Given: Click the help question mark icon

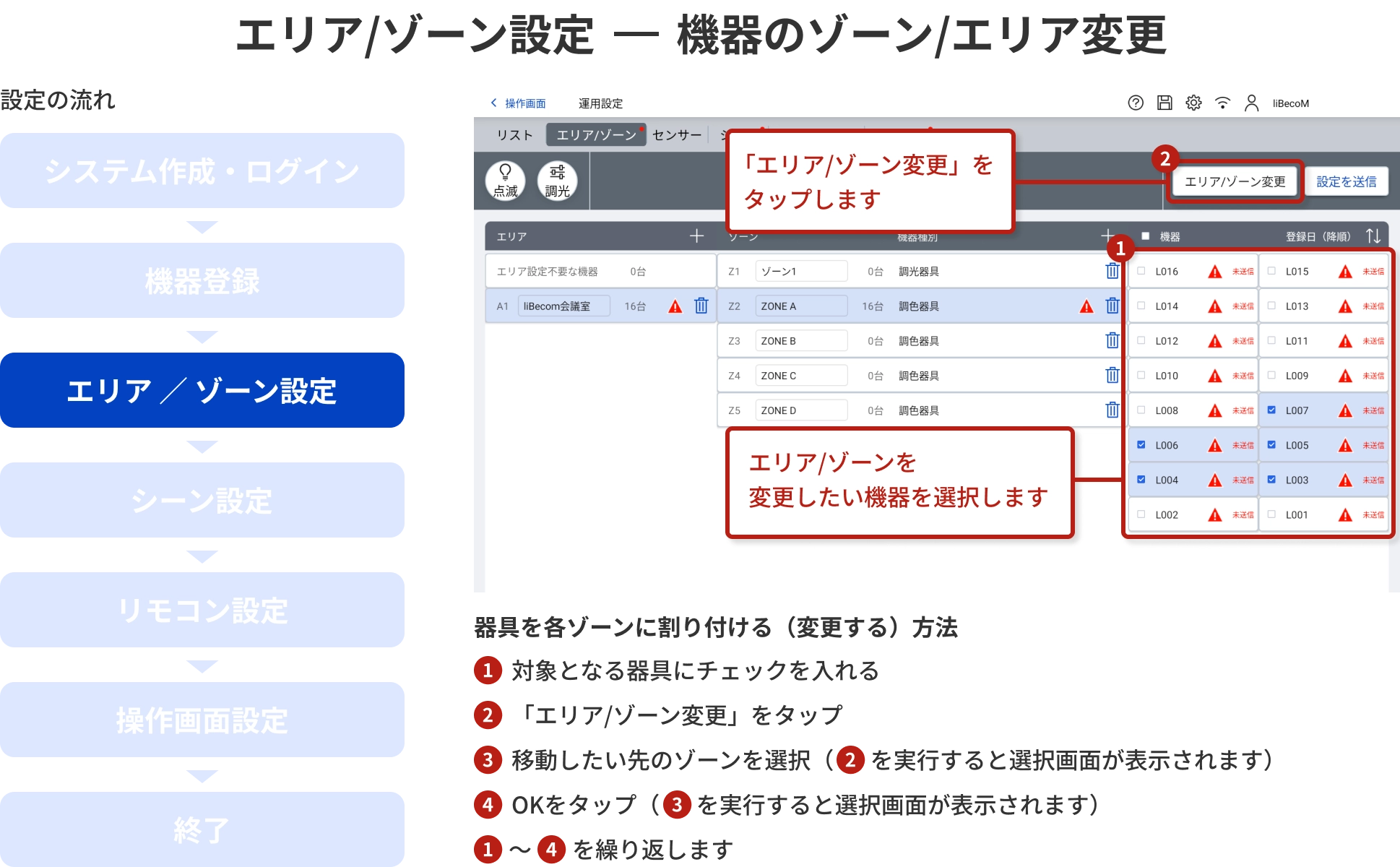Looking at the screenshot, I should tap(1136, 103).
